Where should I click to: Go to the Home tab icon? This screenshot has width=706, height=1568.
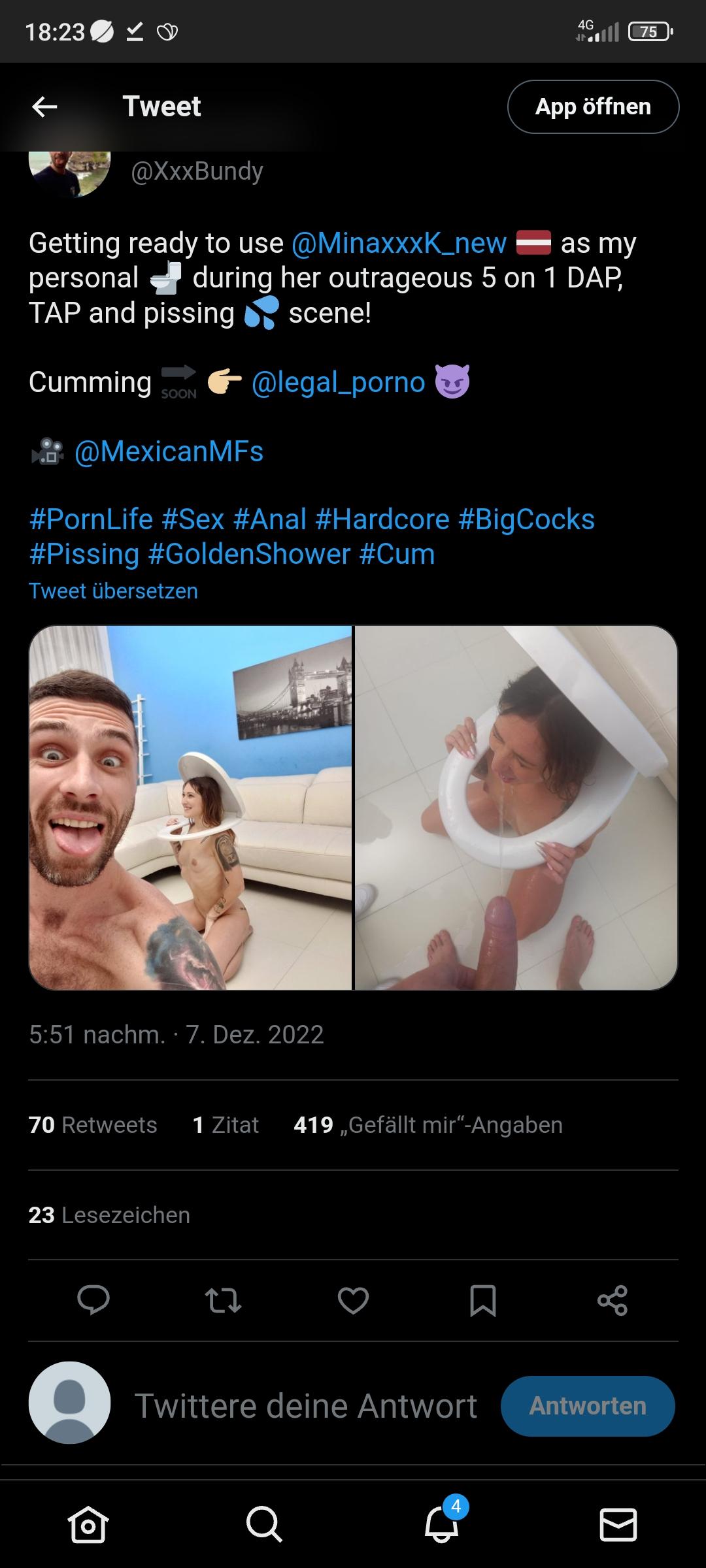click(x=88, y=1525)
